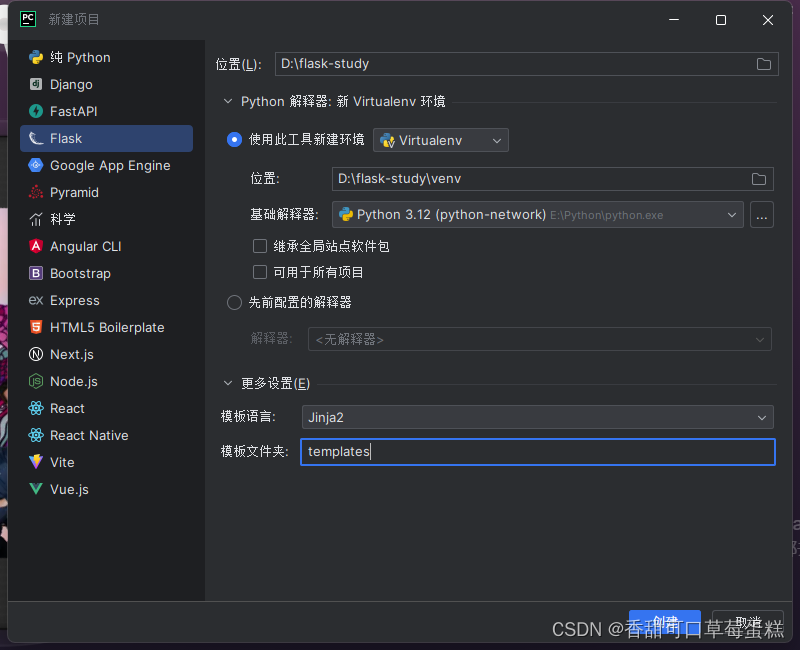Click the ellipsis button beside base interpreter
This screenshot has height=650, width=800.
[x=762, y=215]
